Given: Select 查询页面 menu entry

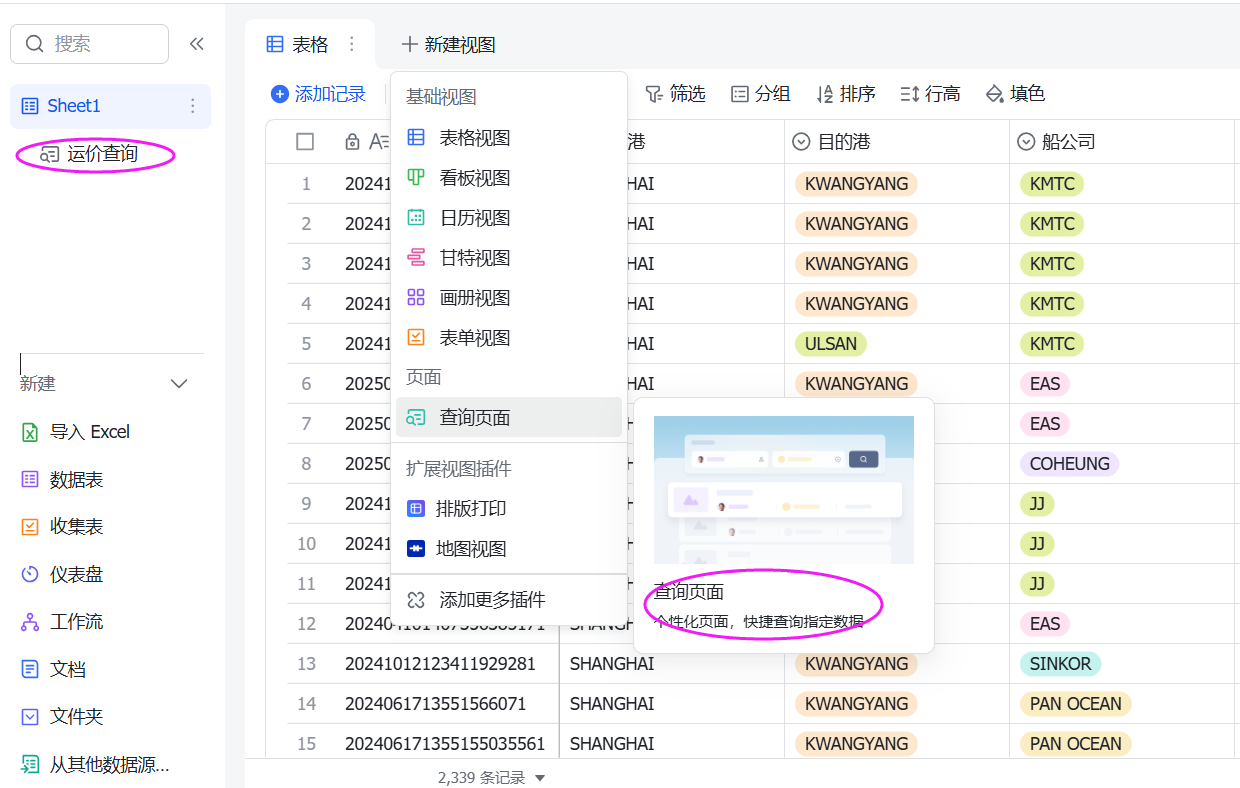Looking at the screenshot, I should coord(475,418).
